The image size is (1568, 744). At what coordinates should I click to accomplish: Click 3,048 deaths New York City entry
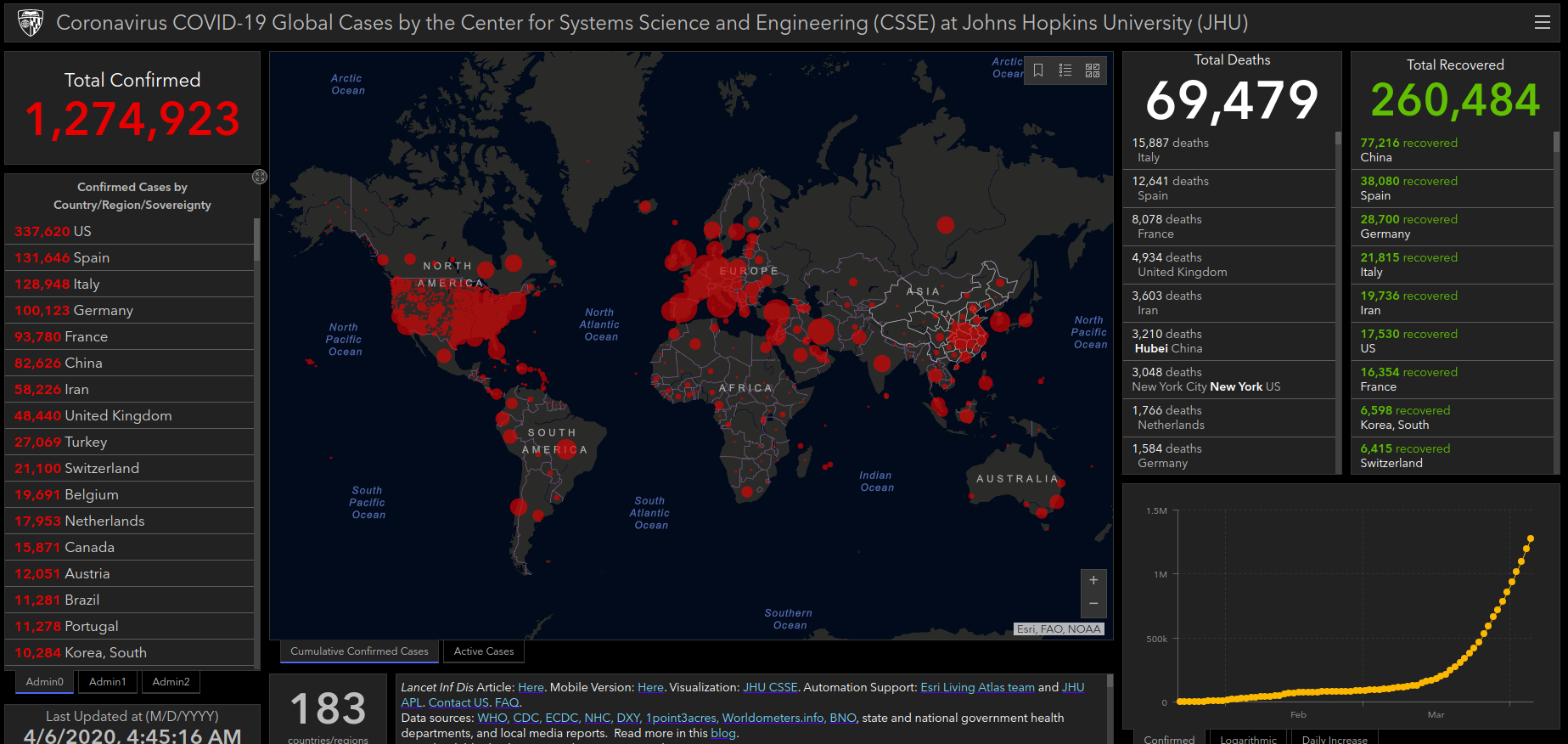click(1228, 380)
